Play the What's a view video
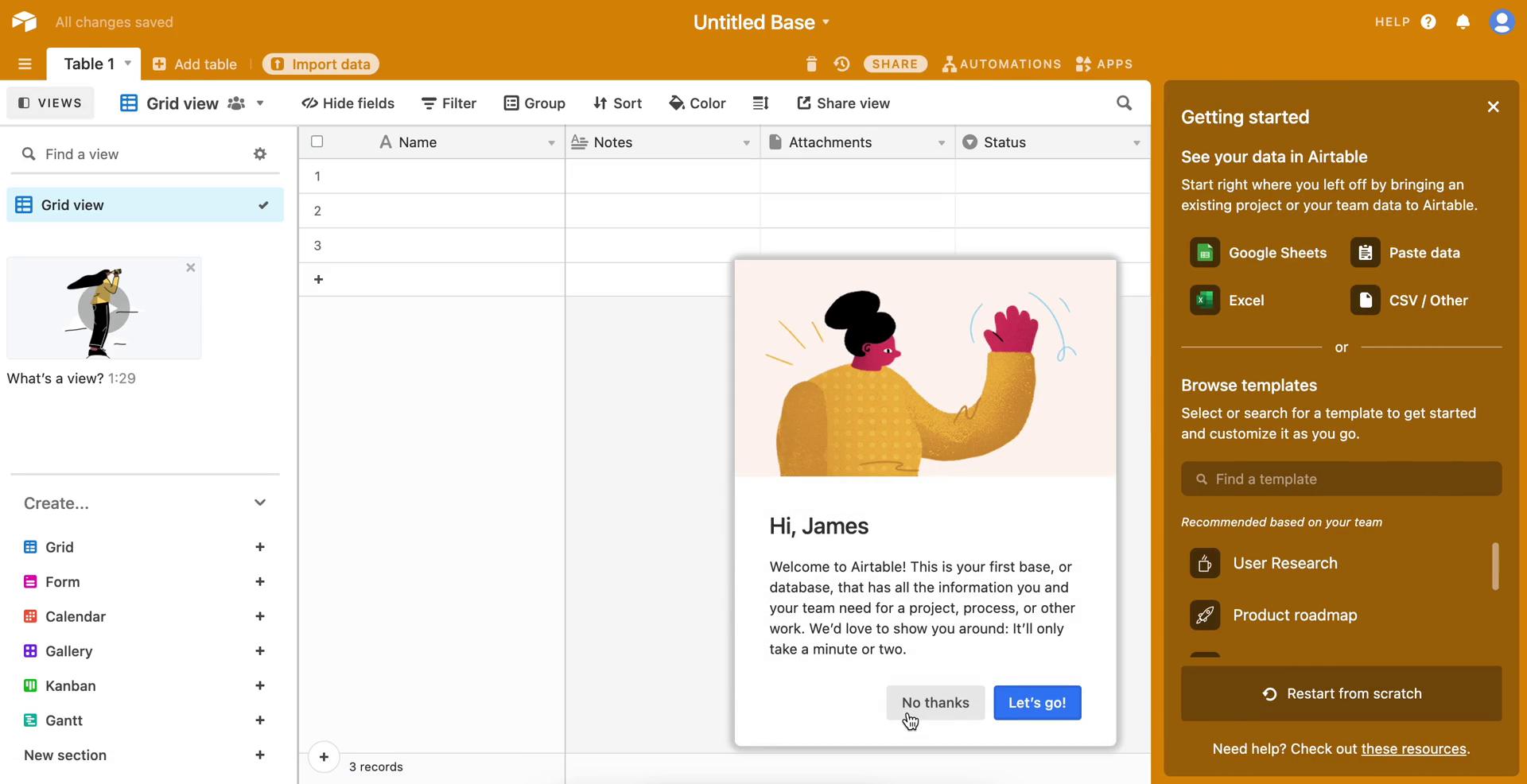 [103, 308]
